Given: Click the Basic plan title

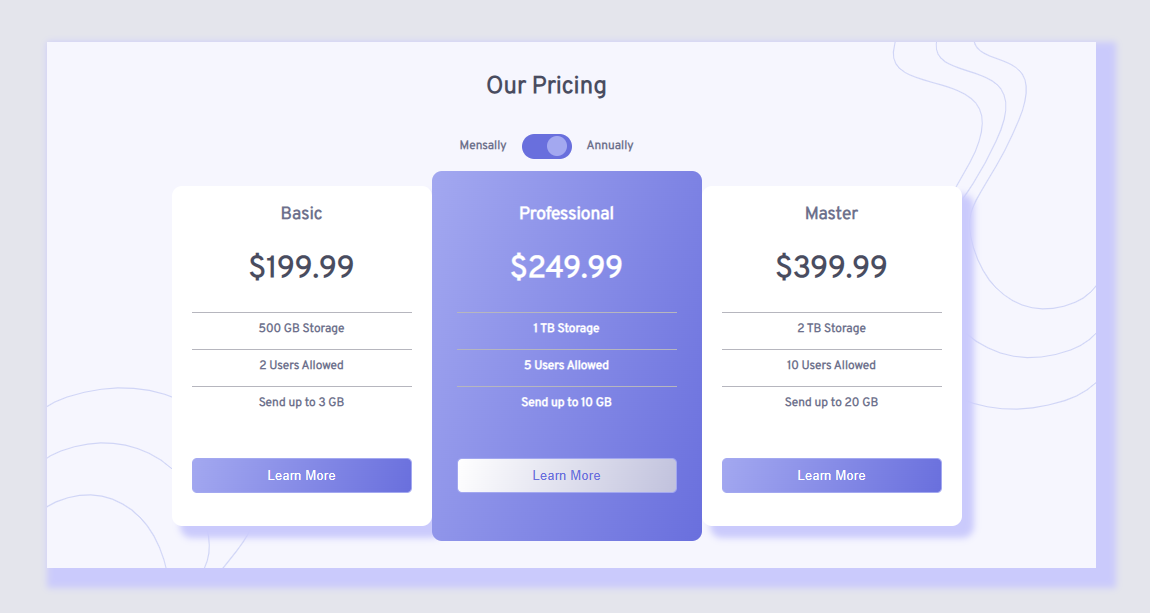Looking at the screenshot, I should (x=301, y=213).
